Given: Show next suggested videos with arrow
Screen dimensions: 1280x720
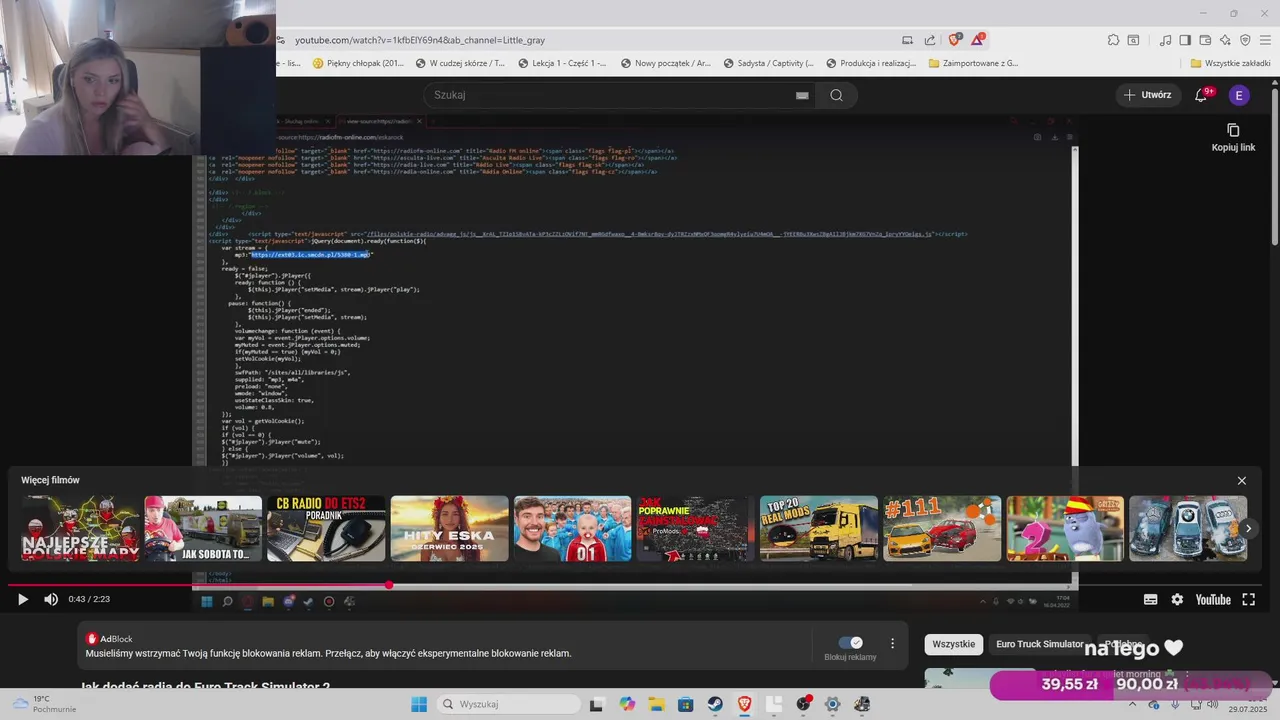Looking at the screenshot, I should point(1248,528).
